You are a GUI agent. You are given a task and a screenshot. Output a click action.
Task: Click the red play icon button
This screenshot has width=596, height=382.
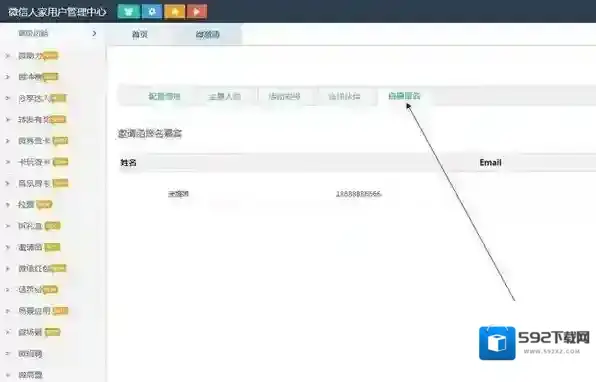point(197,11)
